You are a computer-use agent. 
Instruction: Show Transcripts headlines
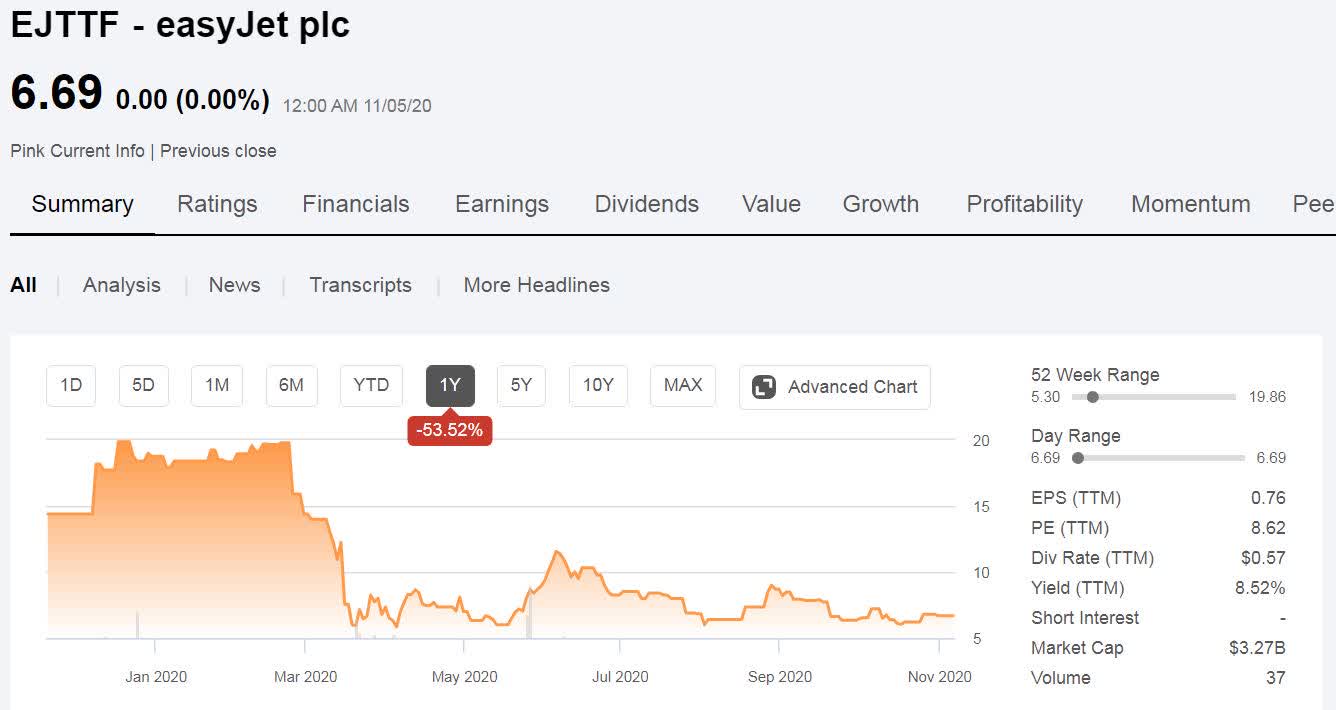(361, 285)
